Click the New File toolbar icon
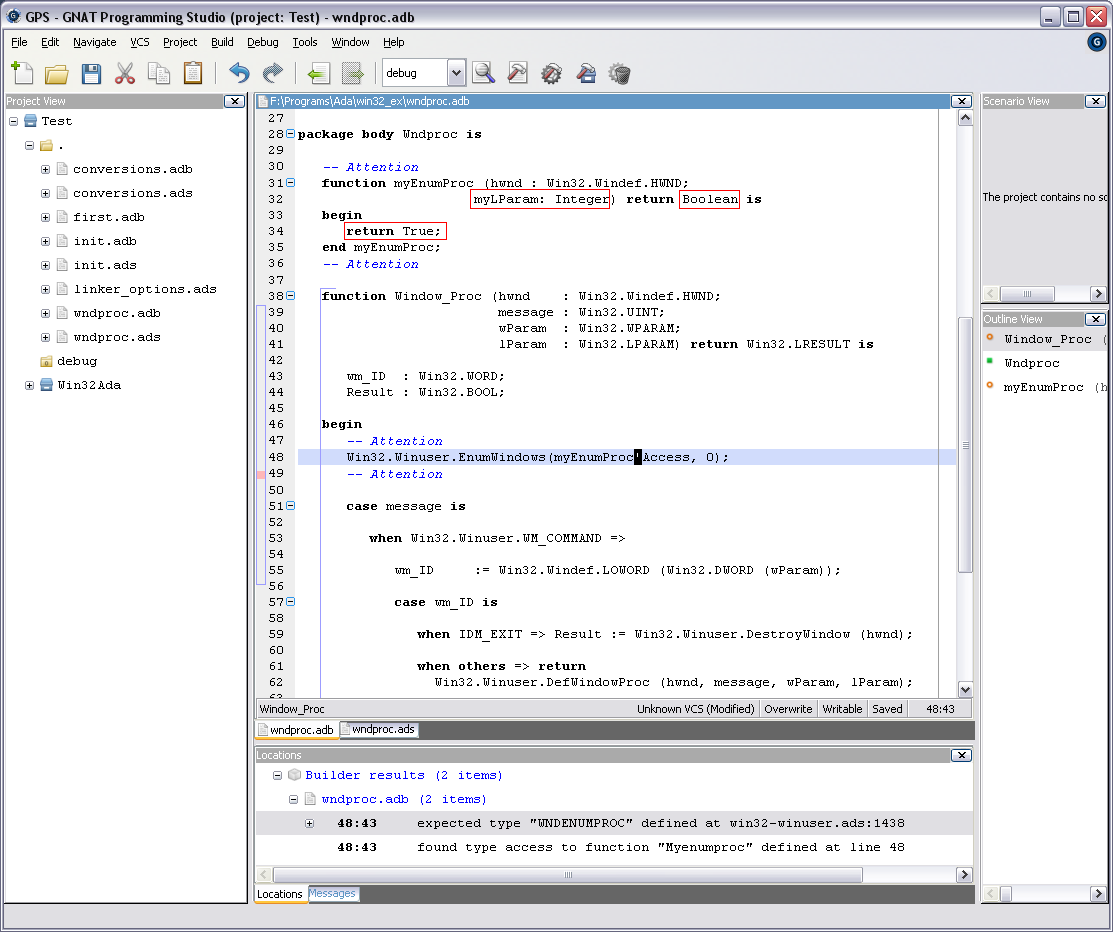This screenshot has width=1113, height=932. tap(22, 73)
